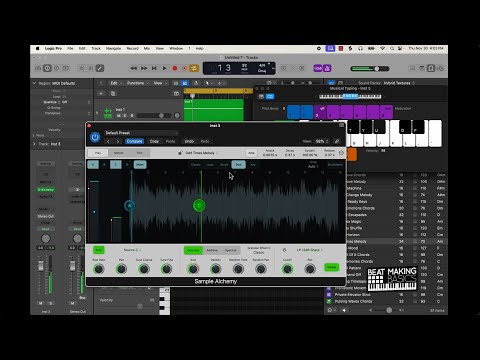Open Quick Help icon in control bar
The height and width of the screenshot is (360, 480).
(x=56, y=68)
